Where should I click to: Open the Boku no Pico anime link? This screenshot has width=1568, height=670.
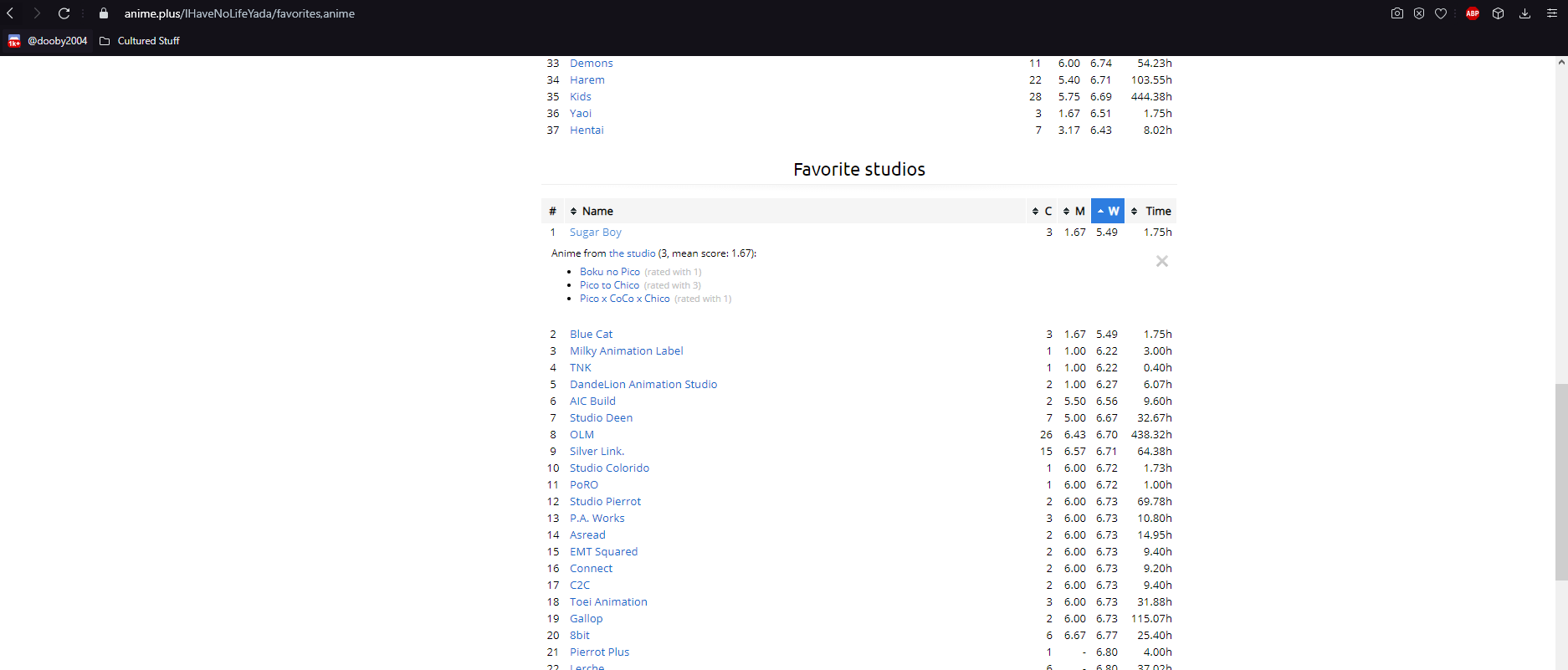[x=609, y=272]
